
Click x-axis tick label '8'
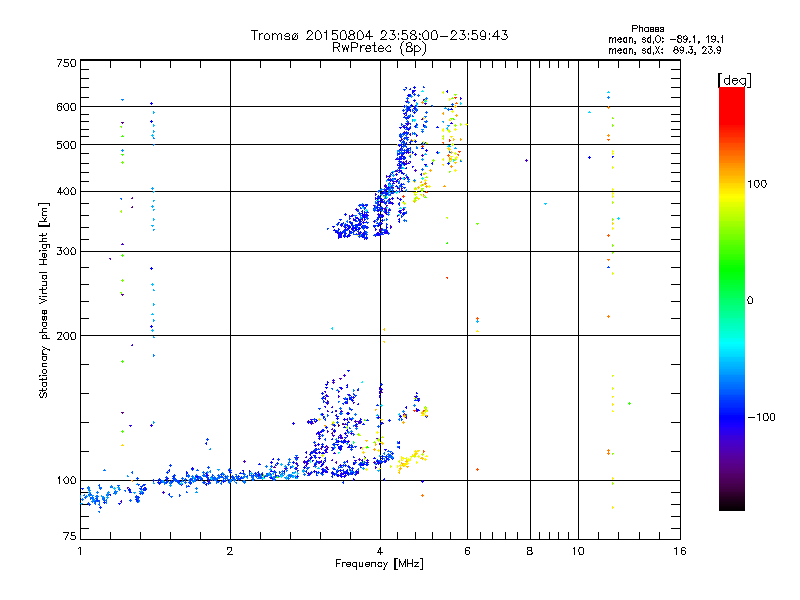coord(530,551)
